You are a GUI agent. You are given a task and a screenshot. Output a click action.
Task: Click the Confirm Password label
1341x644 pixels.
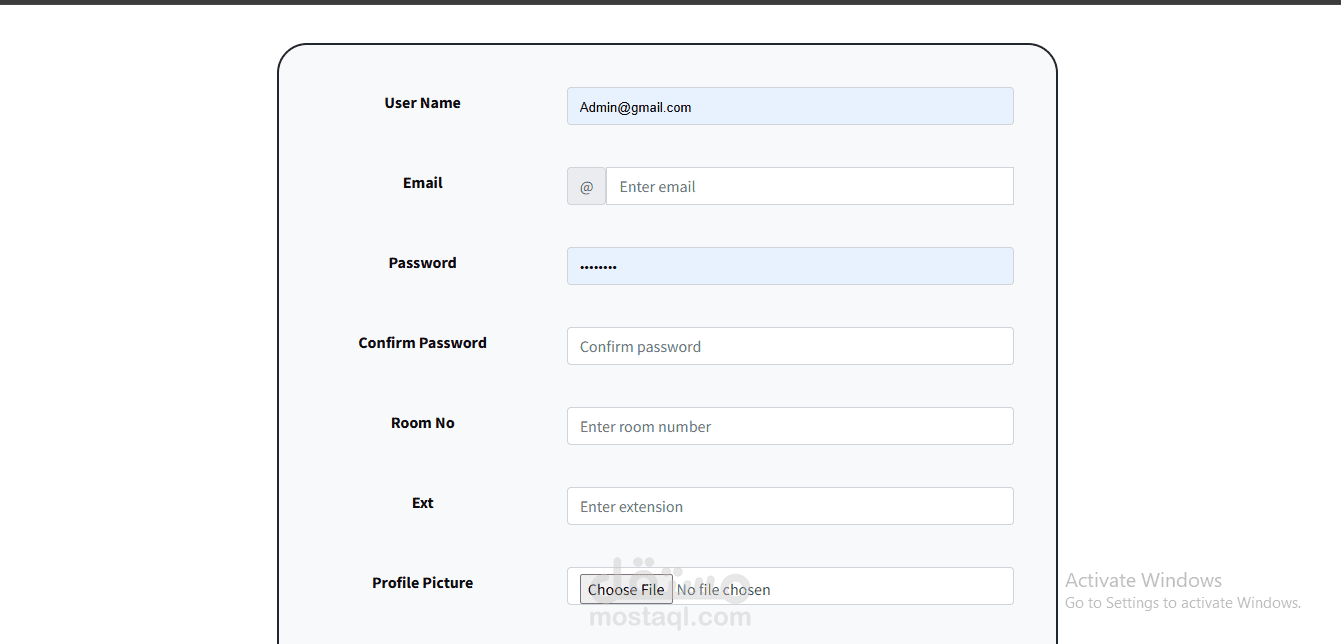[422, 343]
